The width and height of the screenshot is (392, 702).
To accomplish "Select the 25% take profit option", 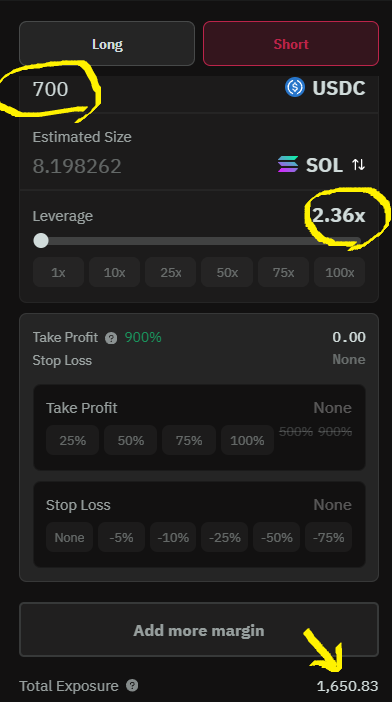I will [72, 441].
